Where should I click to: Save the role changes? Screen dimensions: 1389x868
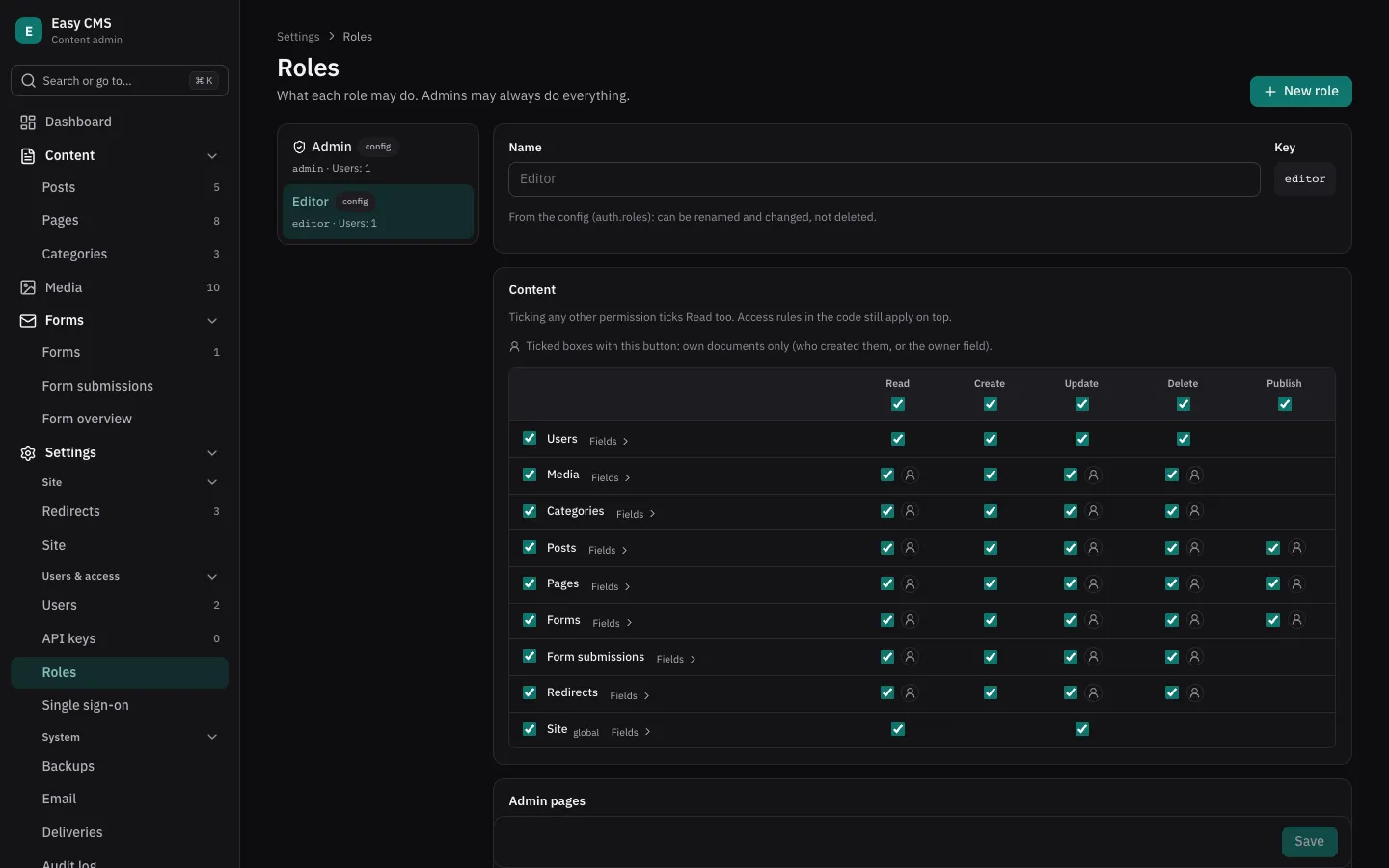[1309, 841]
